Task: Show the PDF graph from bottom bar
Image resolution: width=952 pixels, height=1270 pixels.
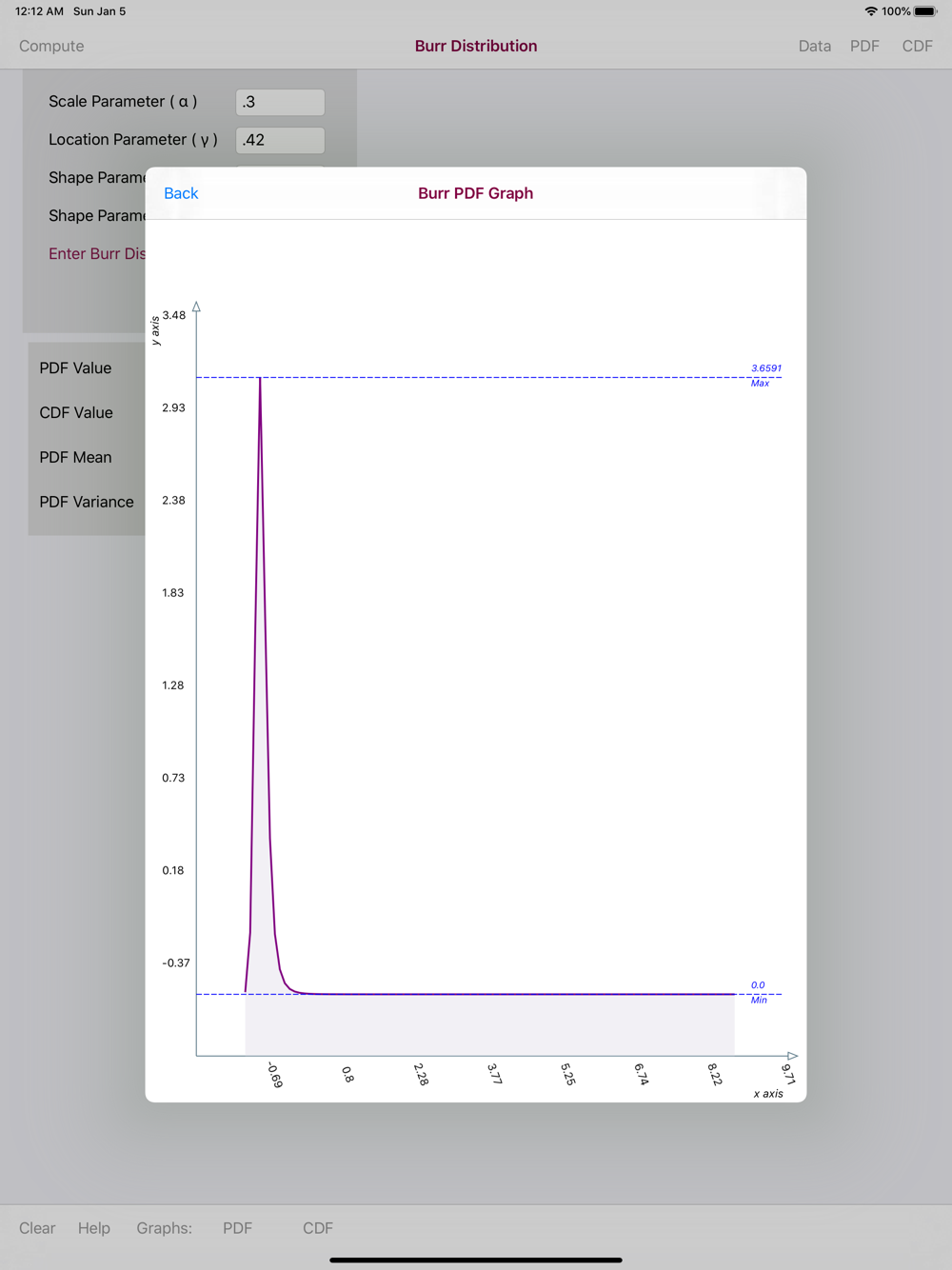Action: point(238,1228)
